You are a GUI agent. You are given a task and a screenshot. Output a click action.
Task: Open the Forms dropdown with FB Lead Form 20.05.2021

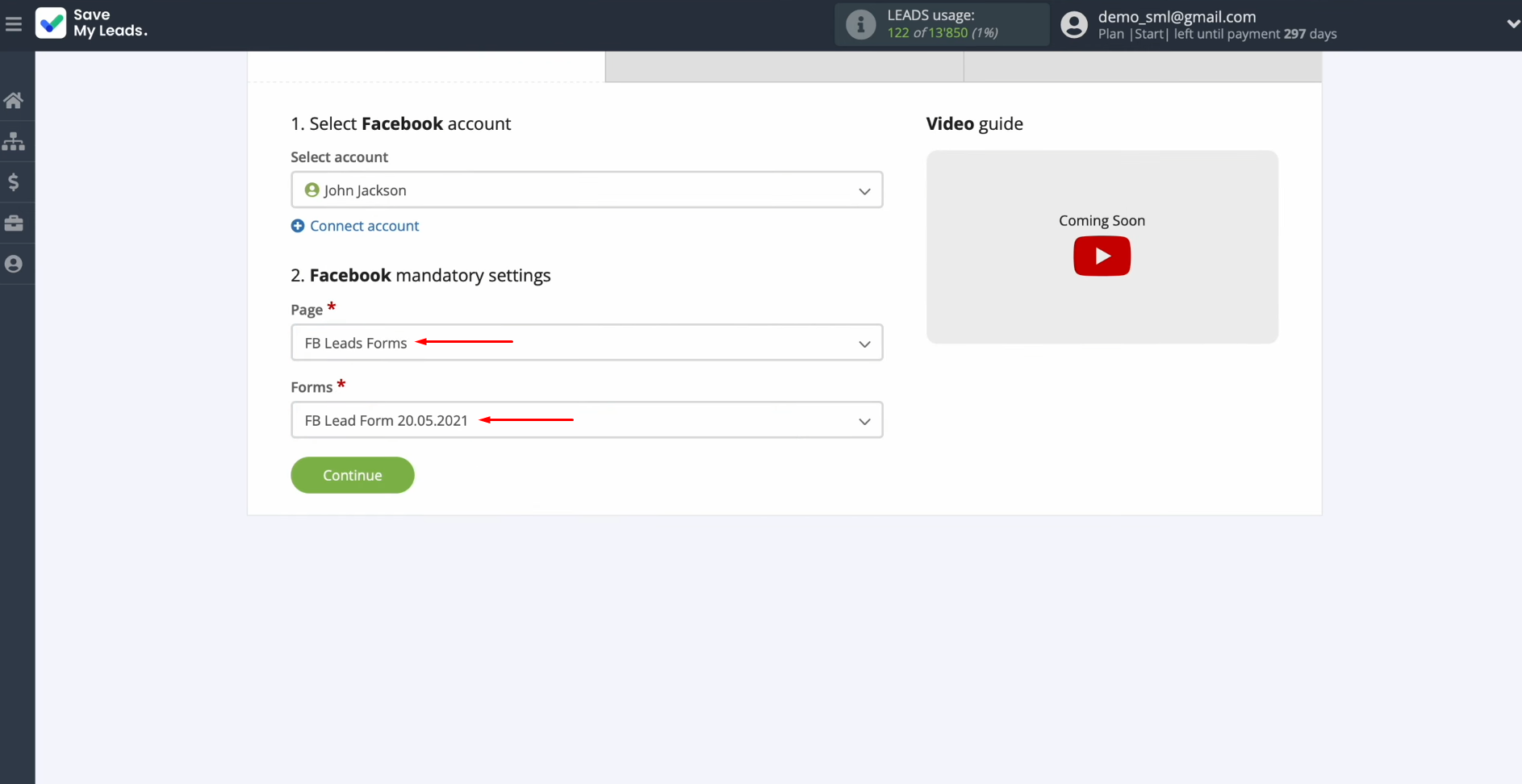point(587,420)
